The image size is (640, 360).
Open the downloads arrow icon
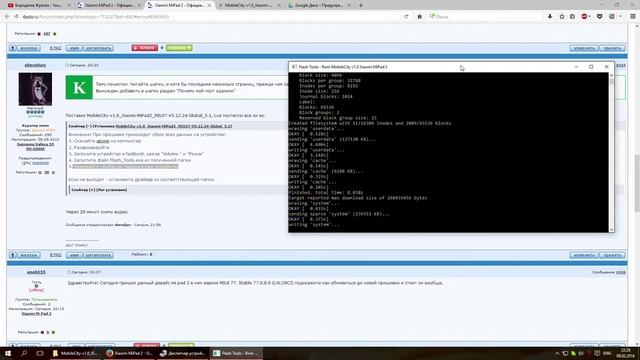click(x=550, y=17)
